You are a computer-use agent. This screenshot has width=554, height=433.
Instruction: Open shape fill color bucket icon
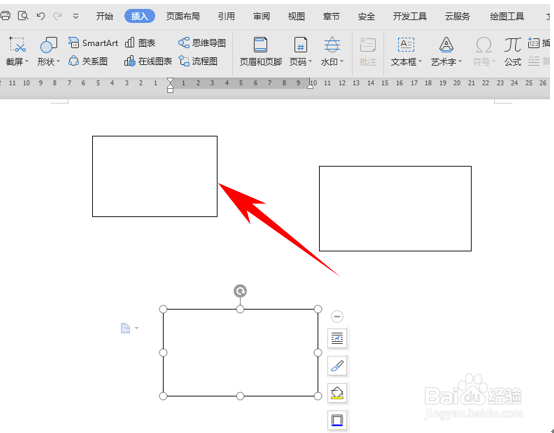tap(337, 393)
